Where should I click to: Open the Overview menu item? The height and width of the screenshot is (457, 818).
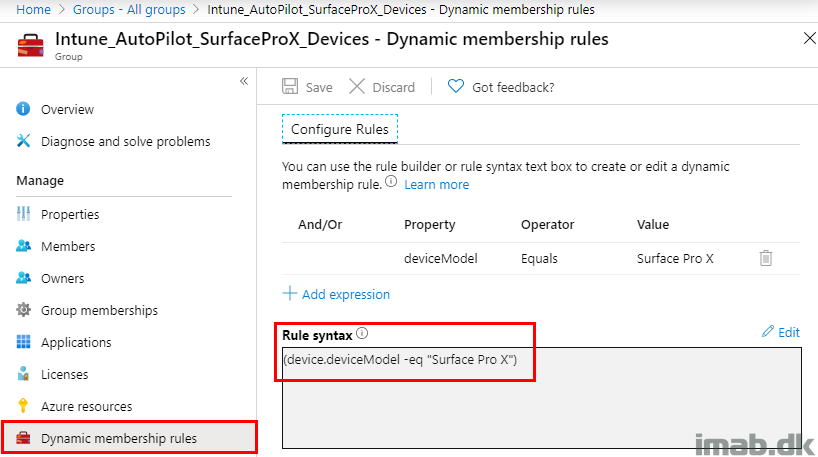(x=67, y=110)
